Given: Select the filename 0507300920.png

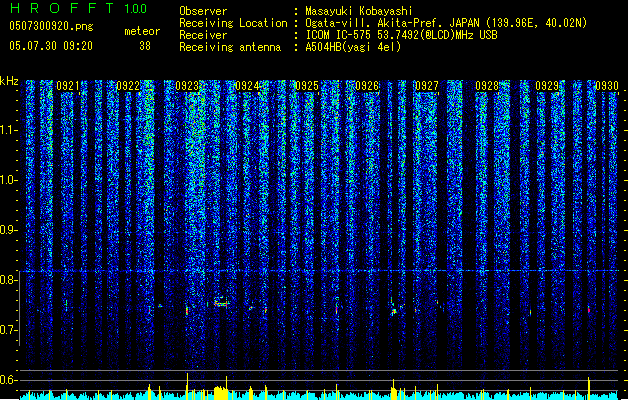Looking at the screenshot, I should (51, 27).
